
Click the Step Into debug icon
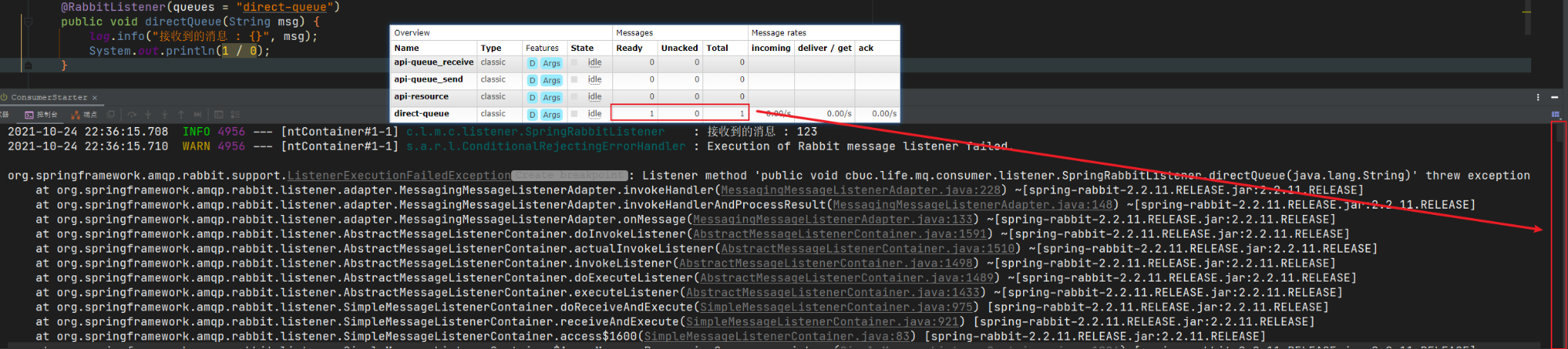click(x=148, y=115)
